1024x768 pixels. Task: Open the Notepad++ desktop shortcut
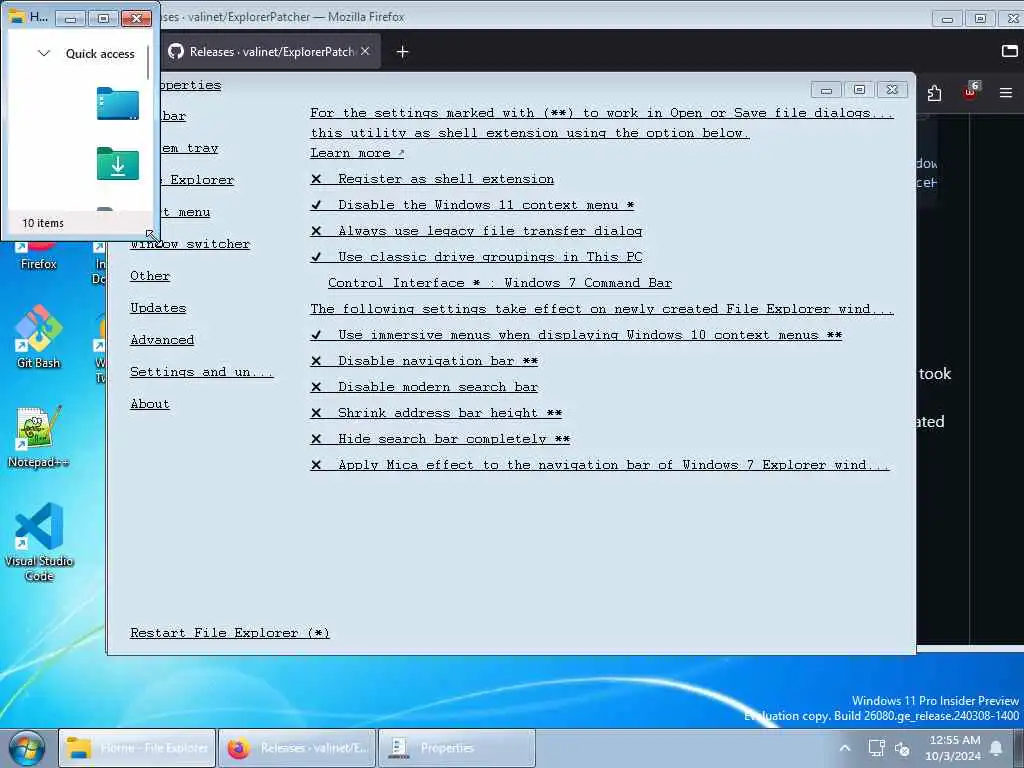pyautogui.click(x=39, y=436)
